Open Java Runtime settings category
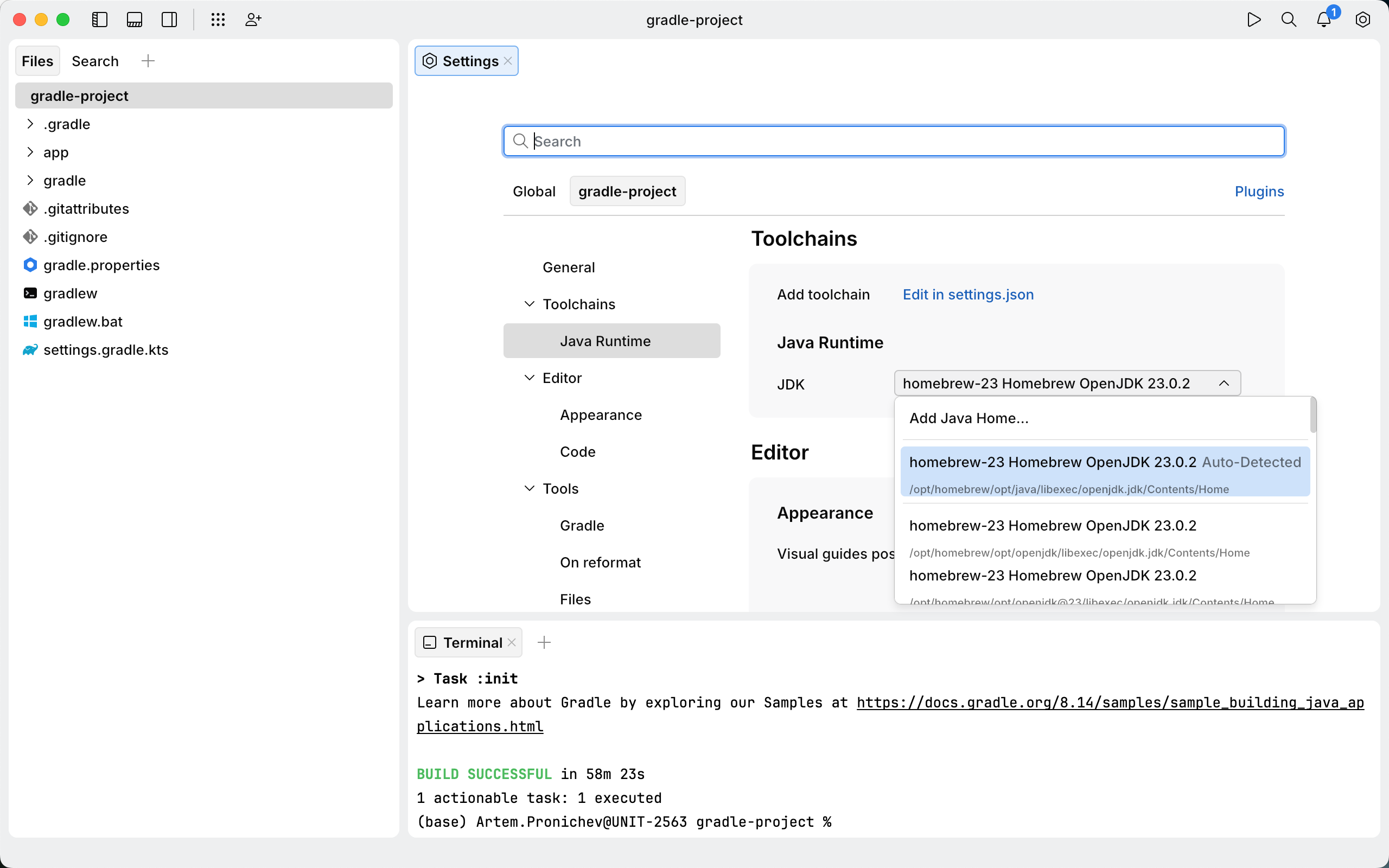1389x868 pixels. point(611,341)
